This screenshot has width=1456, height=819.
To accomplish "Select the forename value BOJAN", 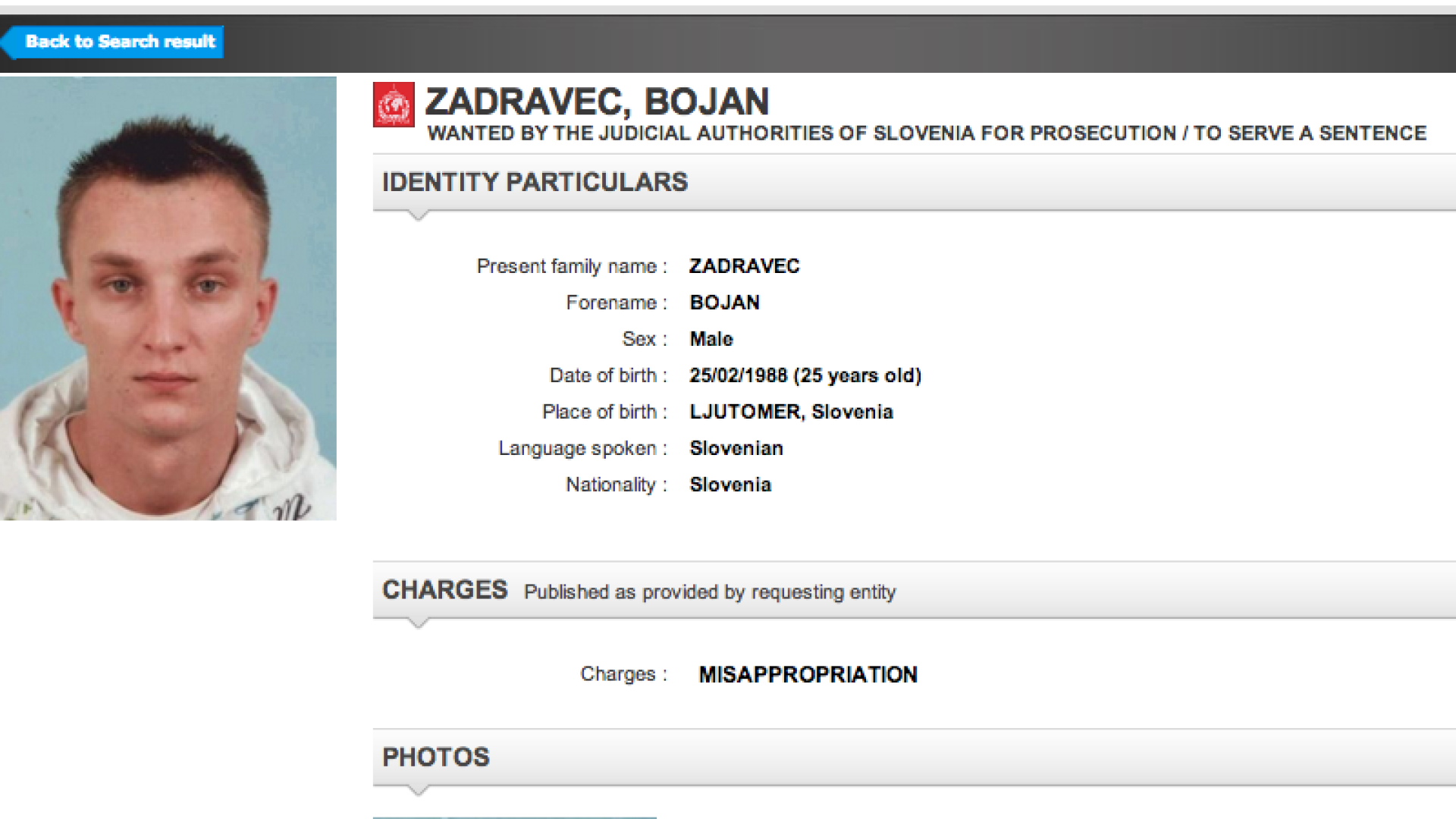I will tap(724, 303).
